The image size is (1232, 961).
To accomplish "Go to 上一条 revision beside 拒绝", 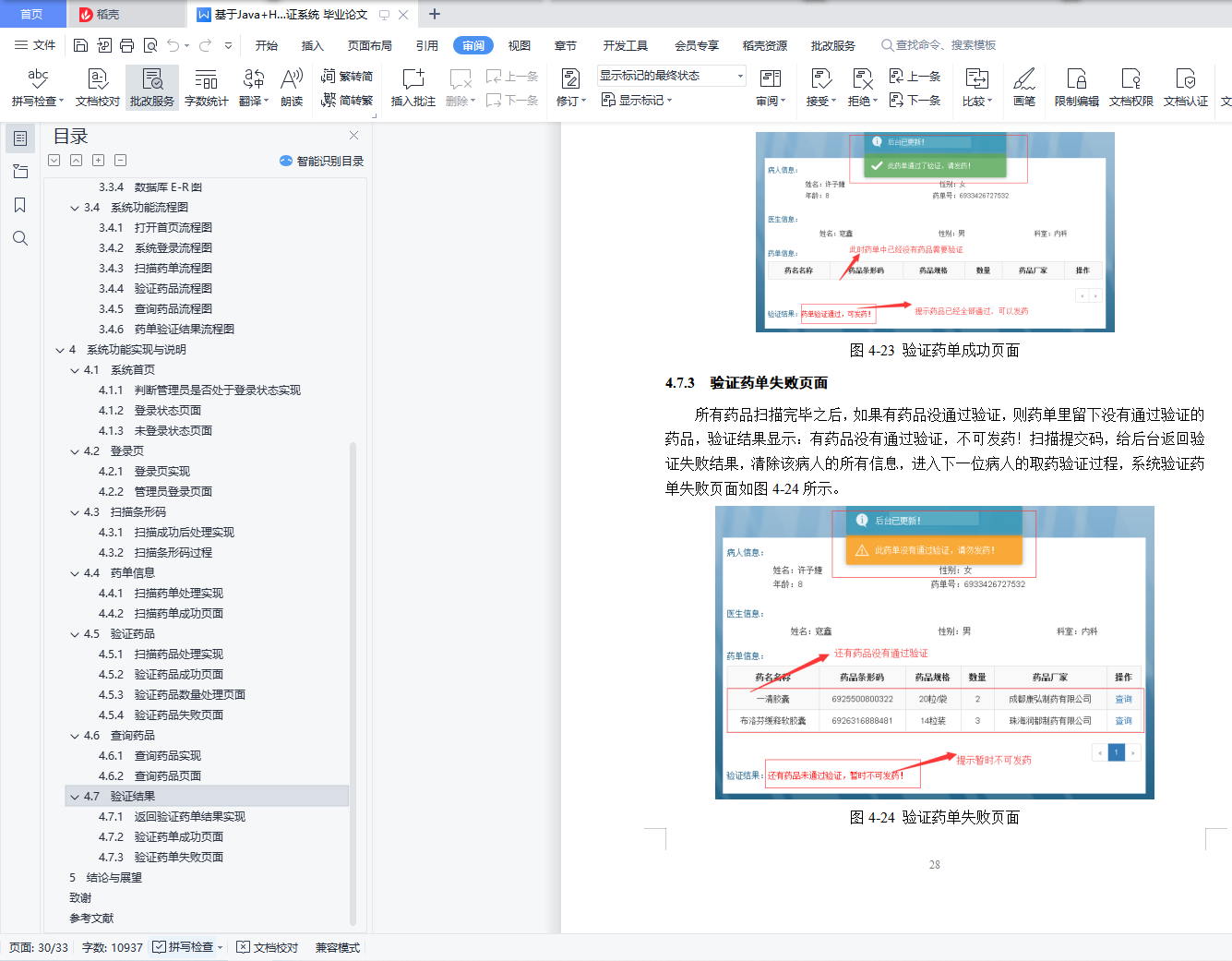I will coord(915,77).
